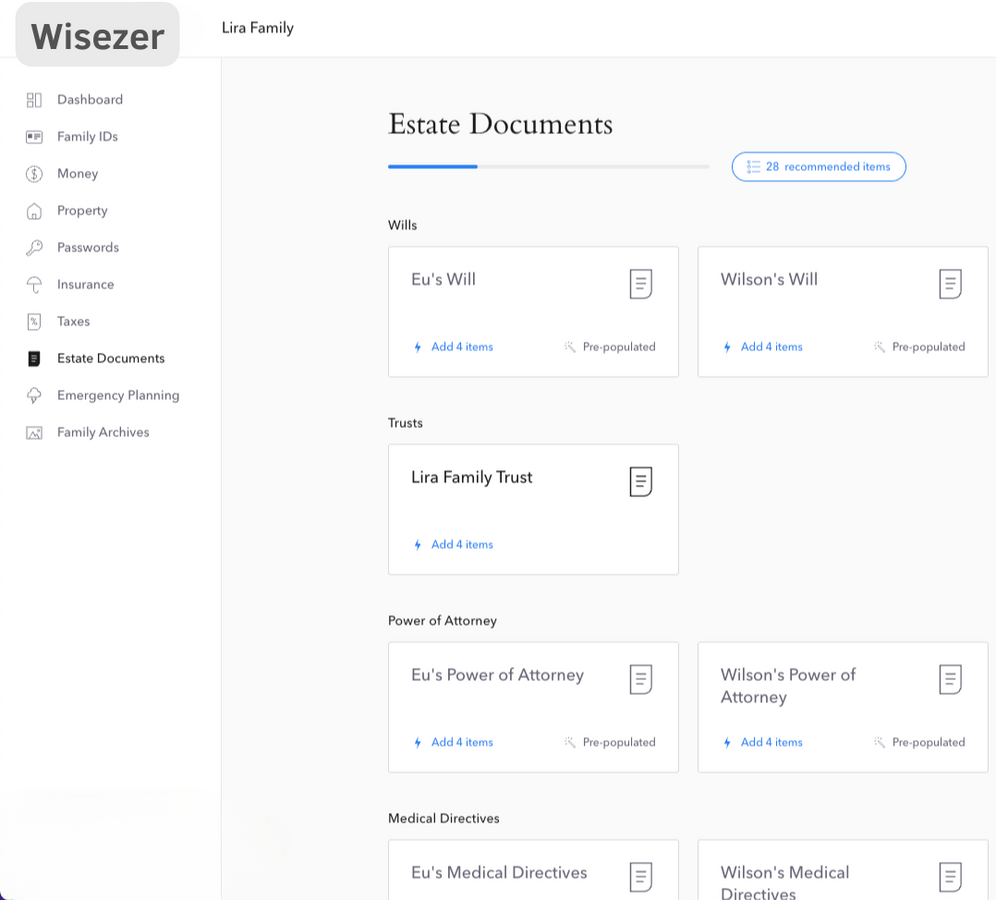Click the Dashboard sidebar icon
The height and width of the screenshot is (900, 996).
pyautogui.click(x=34, y=100)
